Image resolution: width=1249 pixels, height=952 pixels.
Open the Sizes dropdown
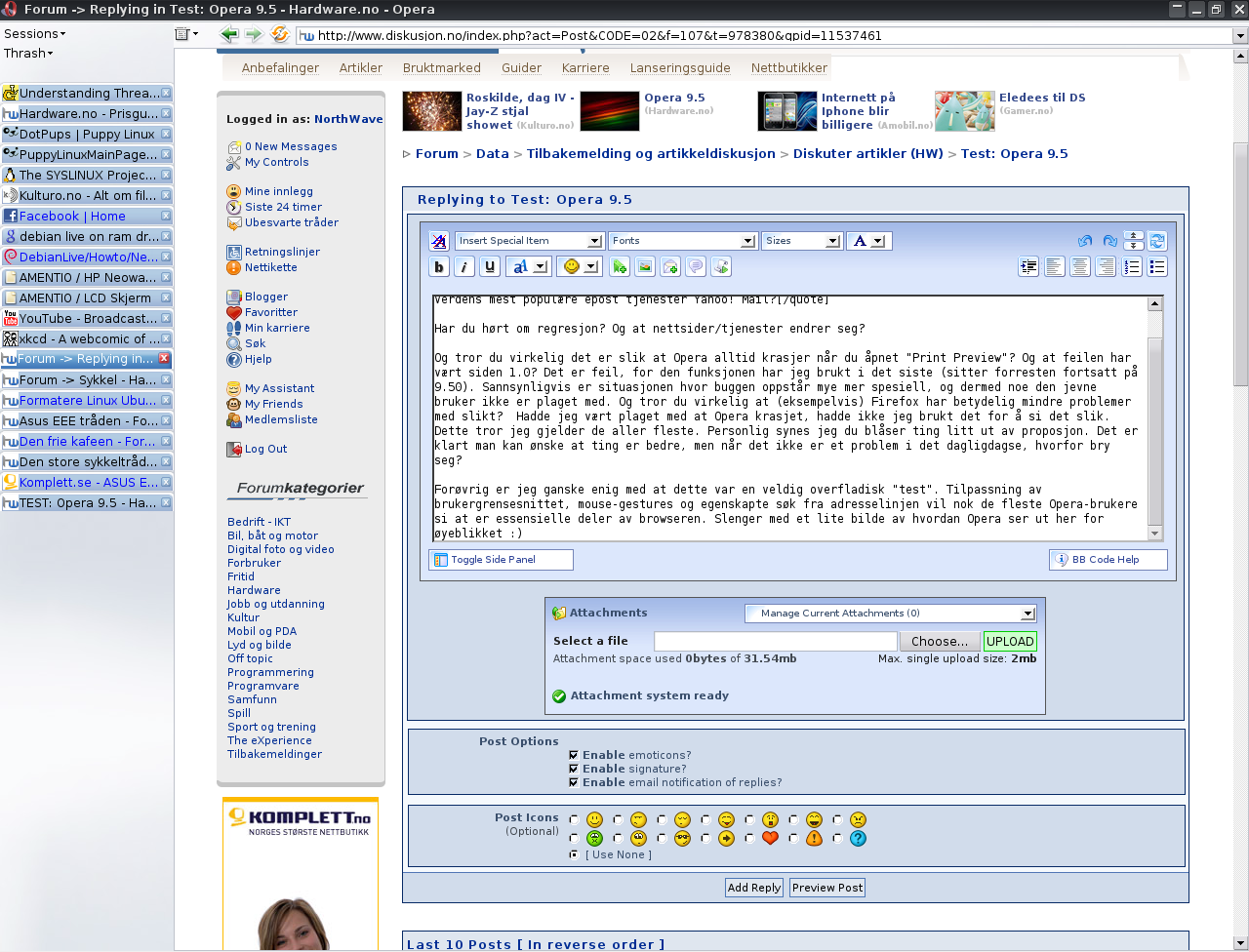[802, 241]
